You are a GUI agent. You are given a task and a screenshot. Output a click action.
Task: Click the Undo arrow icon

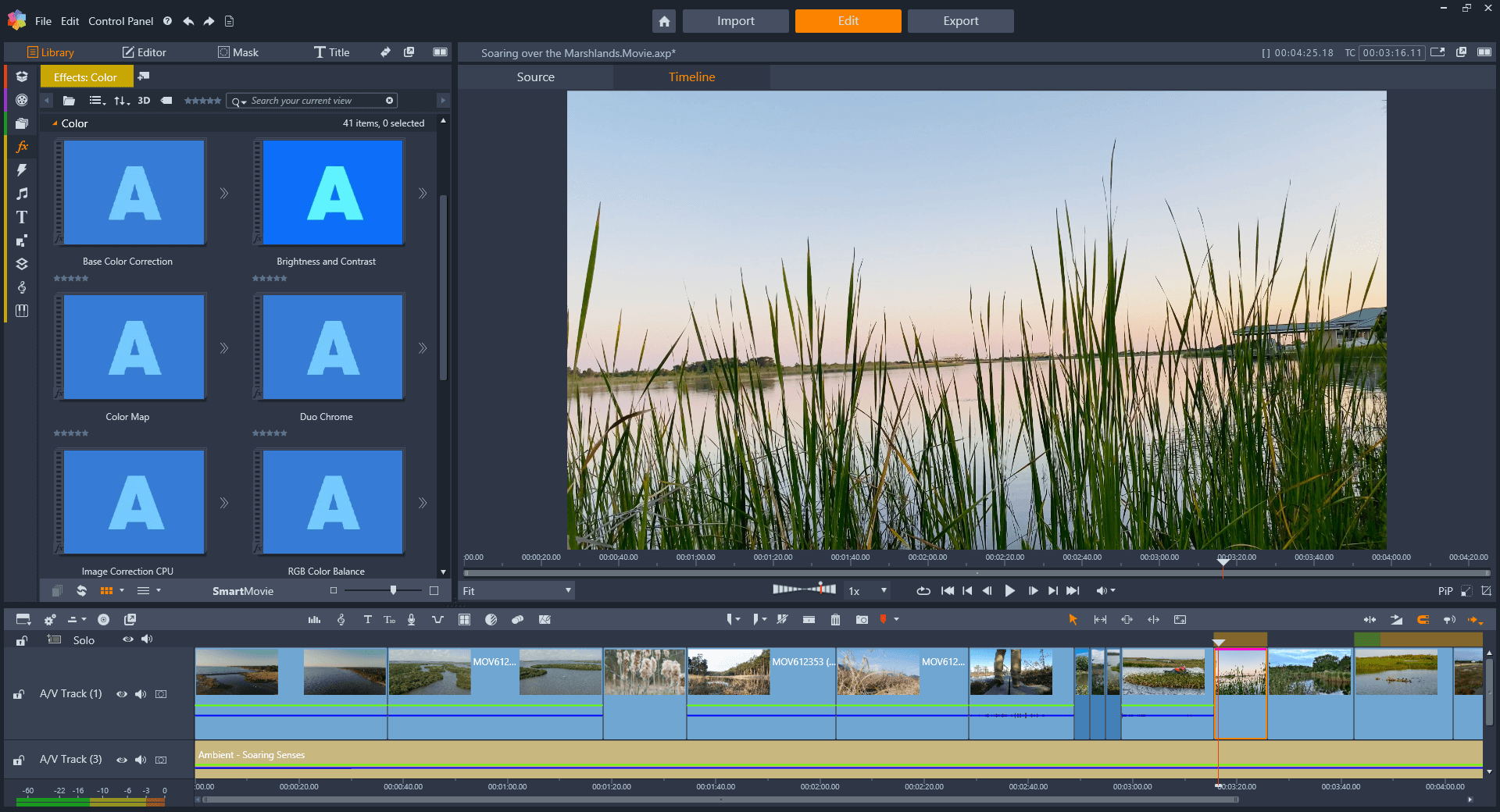pyautogui.click(x=188, y=21)
